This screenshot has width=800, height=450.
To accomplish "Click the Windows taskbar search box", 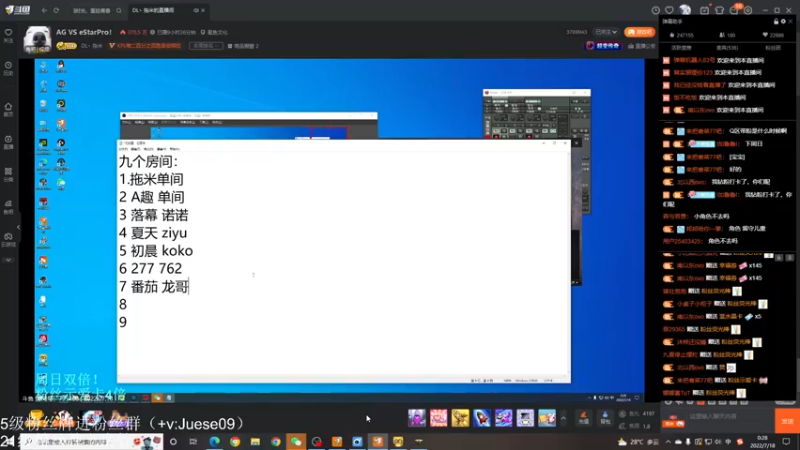I will click(92, 441).
